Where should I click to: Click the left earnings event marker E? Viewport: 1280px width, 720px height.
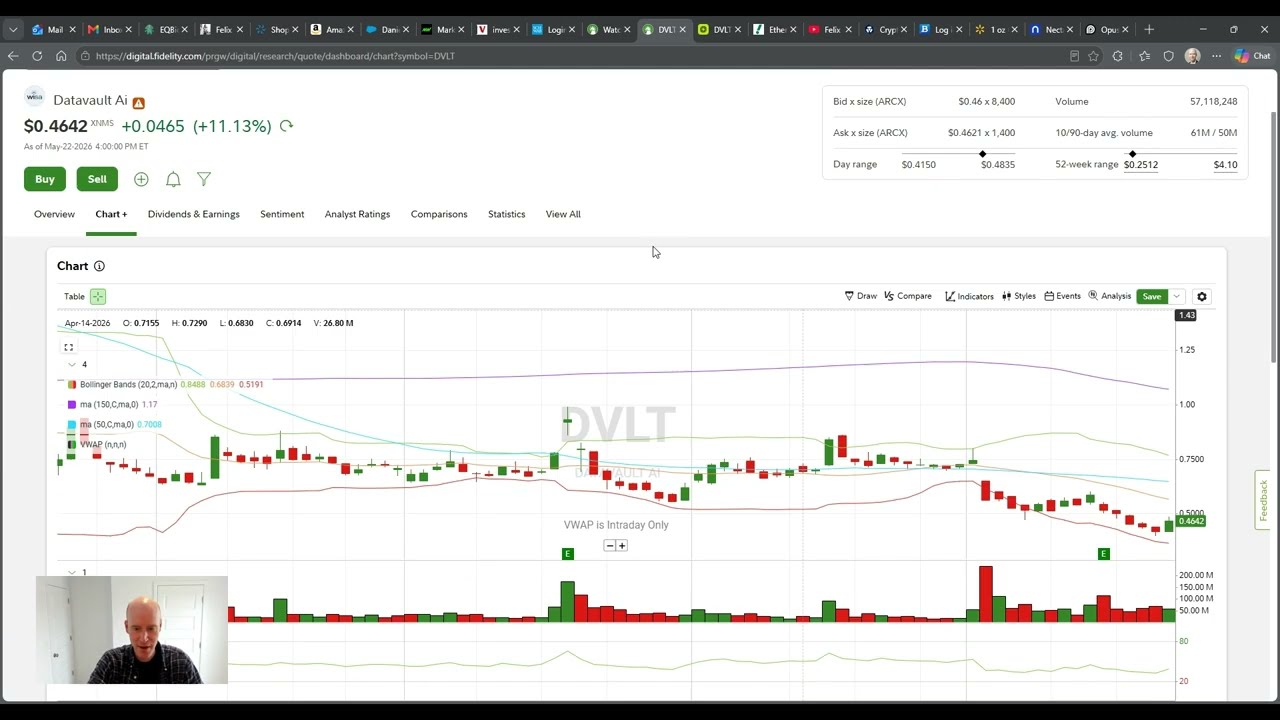568,554
